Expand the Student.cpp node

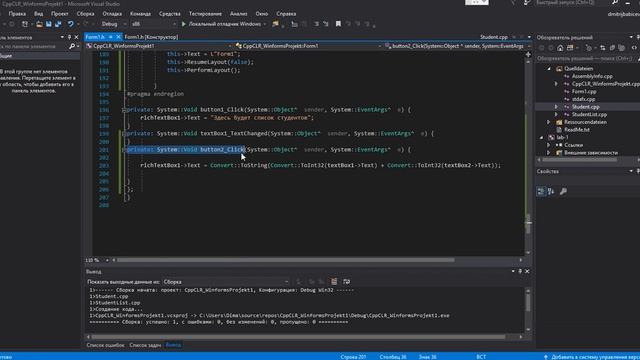click(x=556, y=107)
